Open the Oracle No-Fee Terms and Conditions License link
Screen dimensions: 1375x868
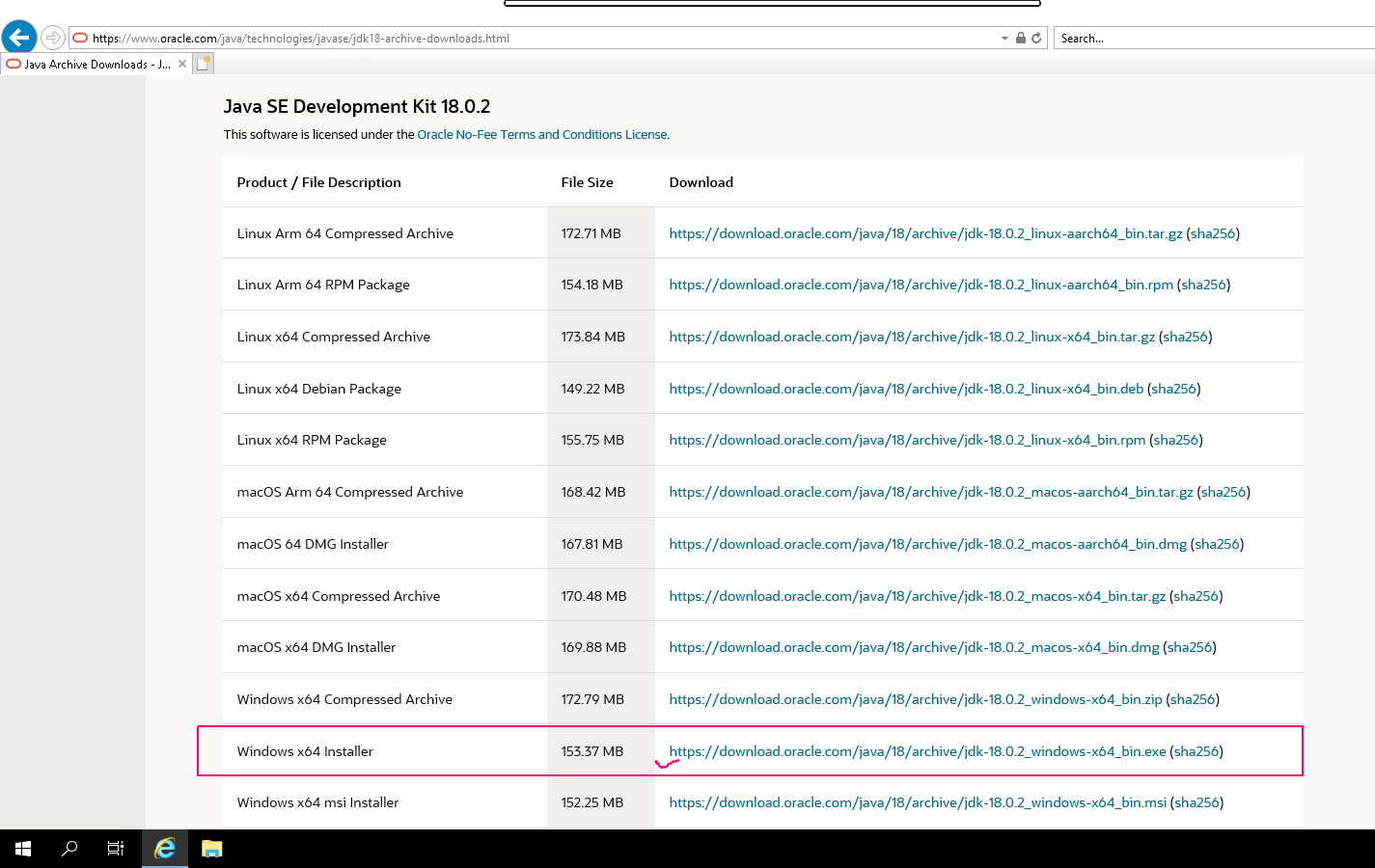(542, 135)
